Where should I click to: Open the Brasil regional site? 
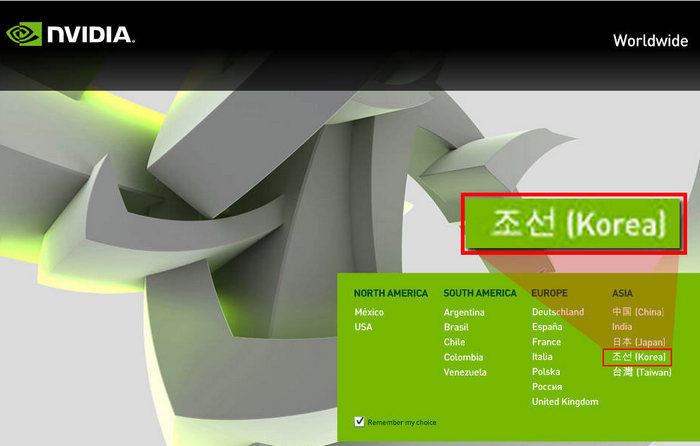point(456,327)
